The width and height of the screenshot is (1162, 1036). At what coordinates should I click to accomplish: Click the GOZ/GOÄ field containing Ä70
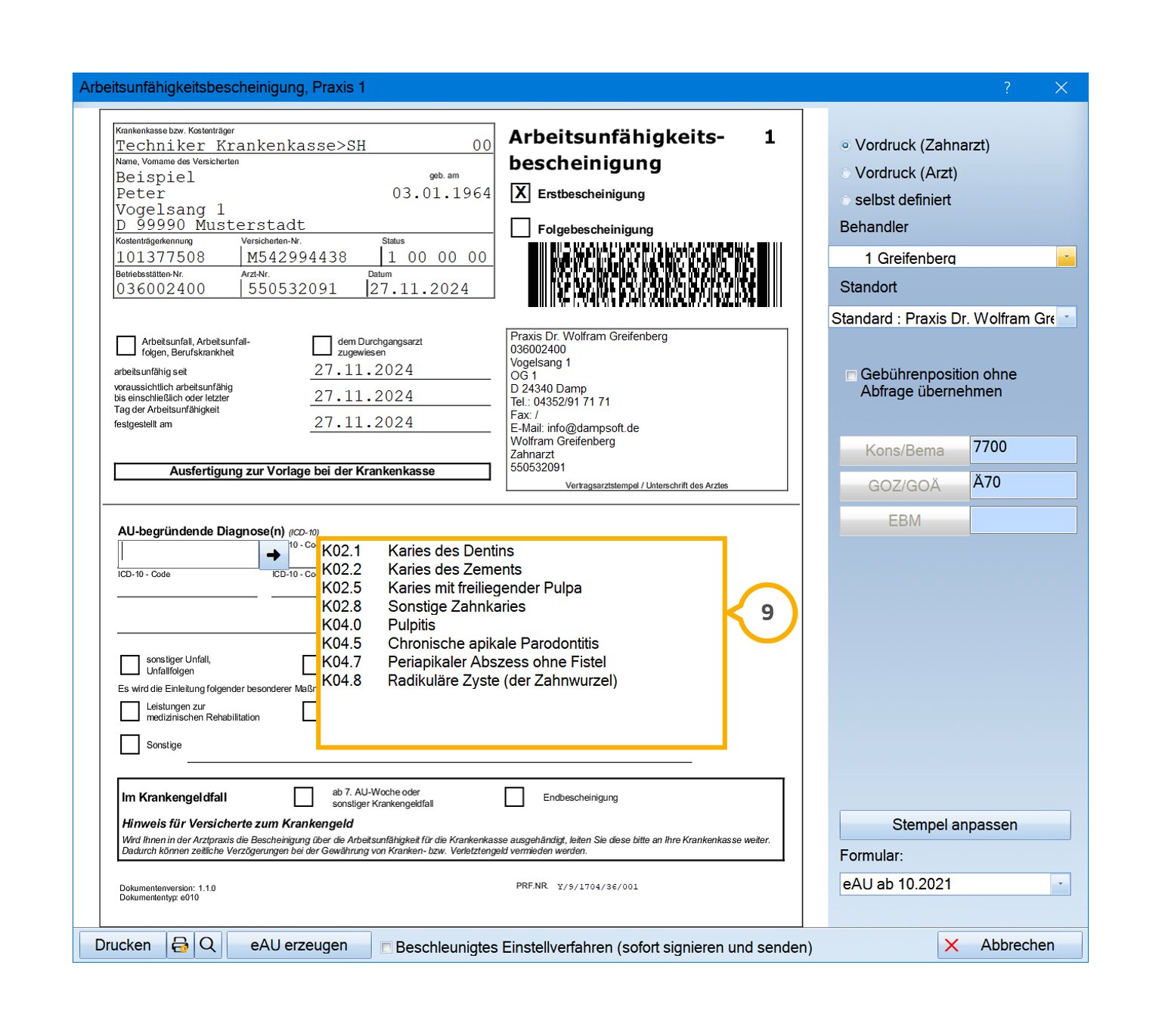[x=1023, y=485]
